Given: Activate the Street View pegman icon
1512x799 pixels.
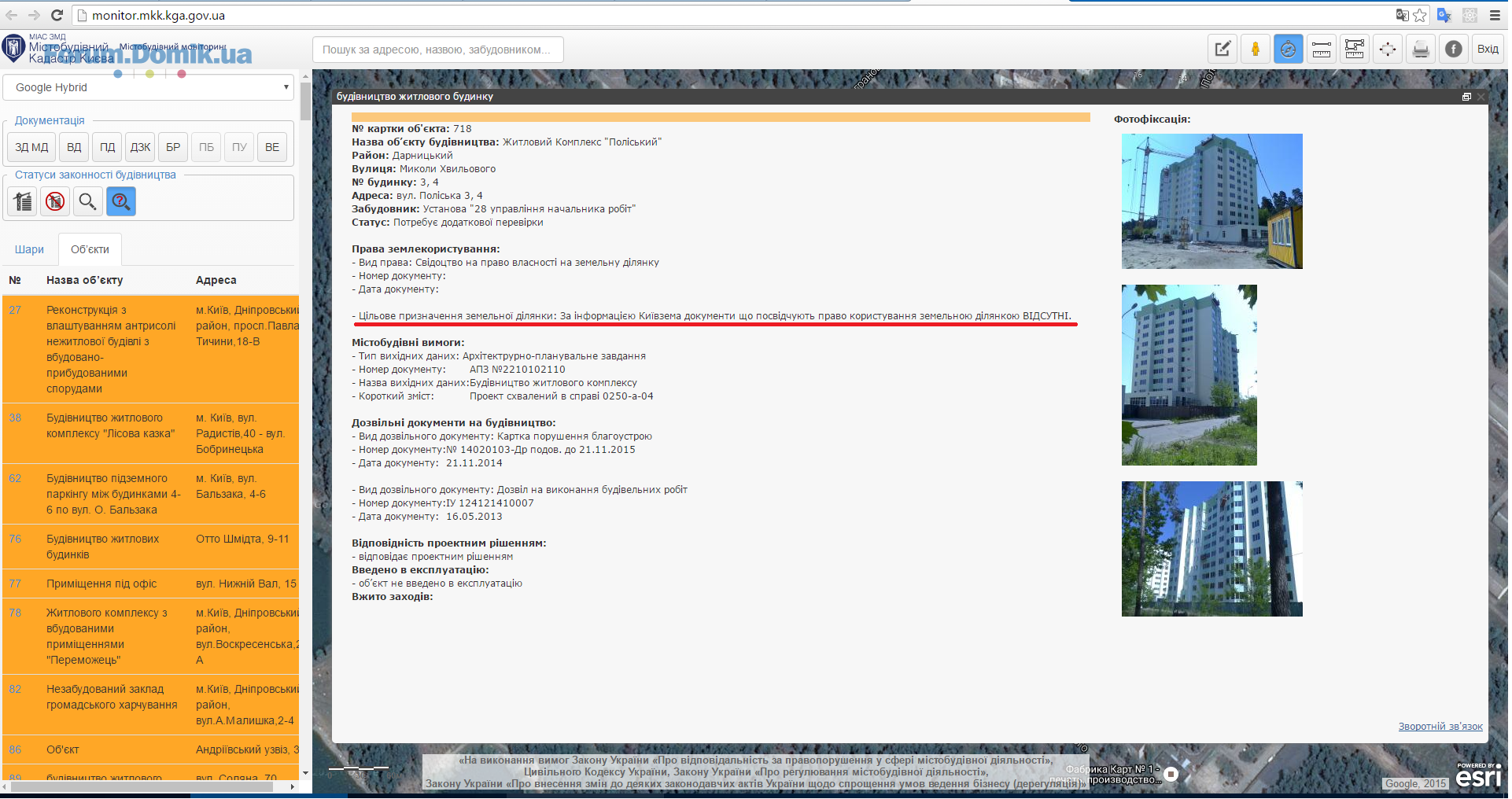Looking at the screenshot, I should coord(1256,49).
